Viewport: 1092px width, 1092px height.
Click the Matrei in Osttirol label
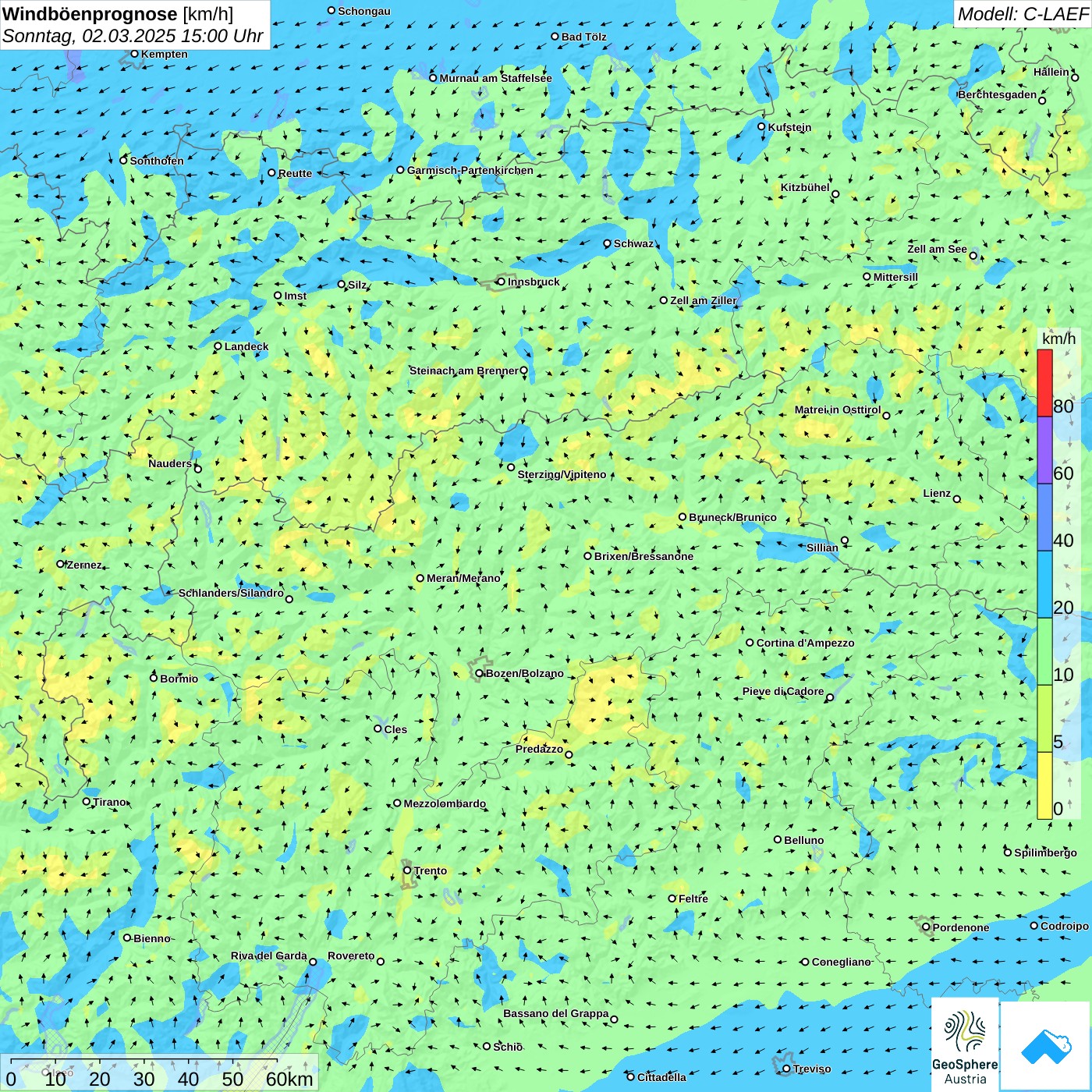pyautogui.click(x=837, y=409)
